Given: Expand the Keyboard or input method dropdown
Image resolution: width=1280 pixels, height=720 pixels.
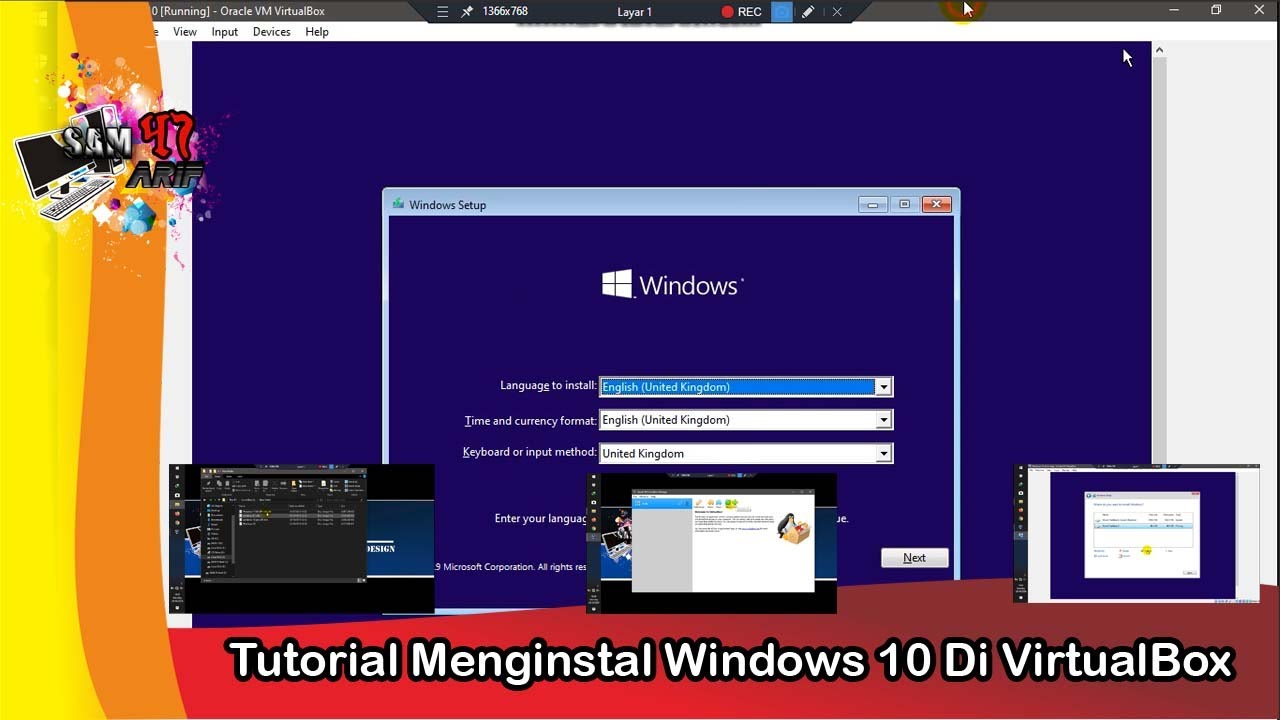Looking at the screenshot, I should click(x=883, y=453).
